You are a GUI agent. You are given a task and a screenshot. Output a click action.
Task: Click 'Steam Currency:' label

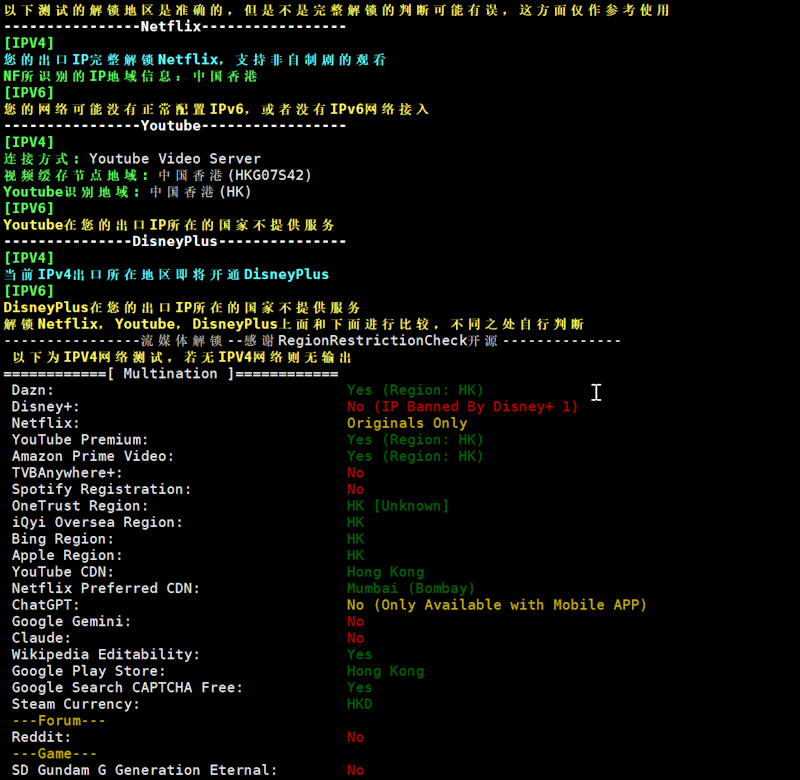click(76, 704)
